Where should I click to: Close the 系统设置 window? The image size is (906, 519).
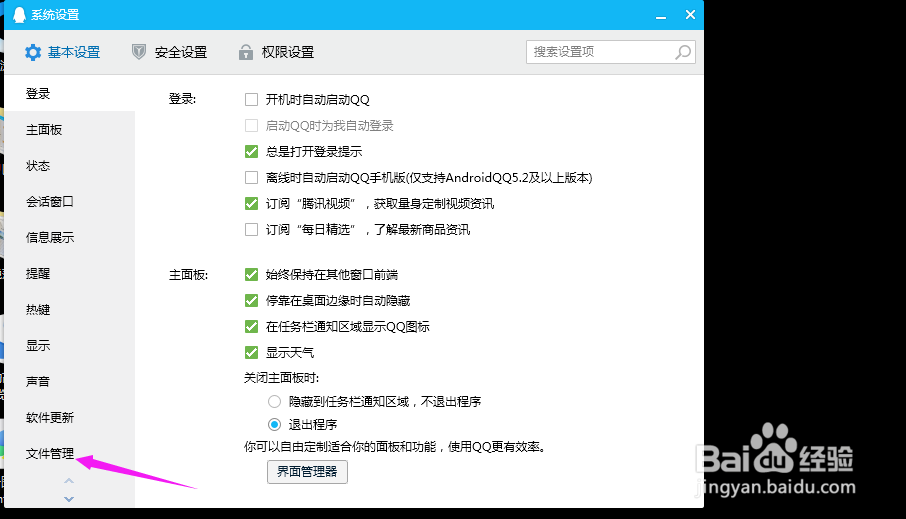(x=690, y=14)
